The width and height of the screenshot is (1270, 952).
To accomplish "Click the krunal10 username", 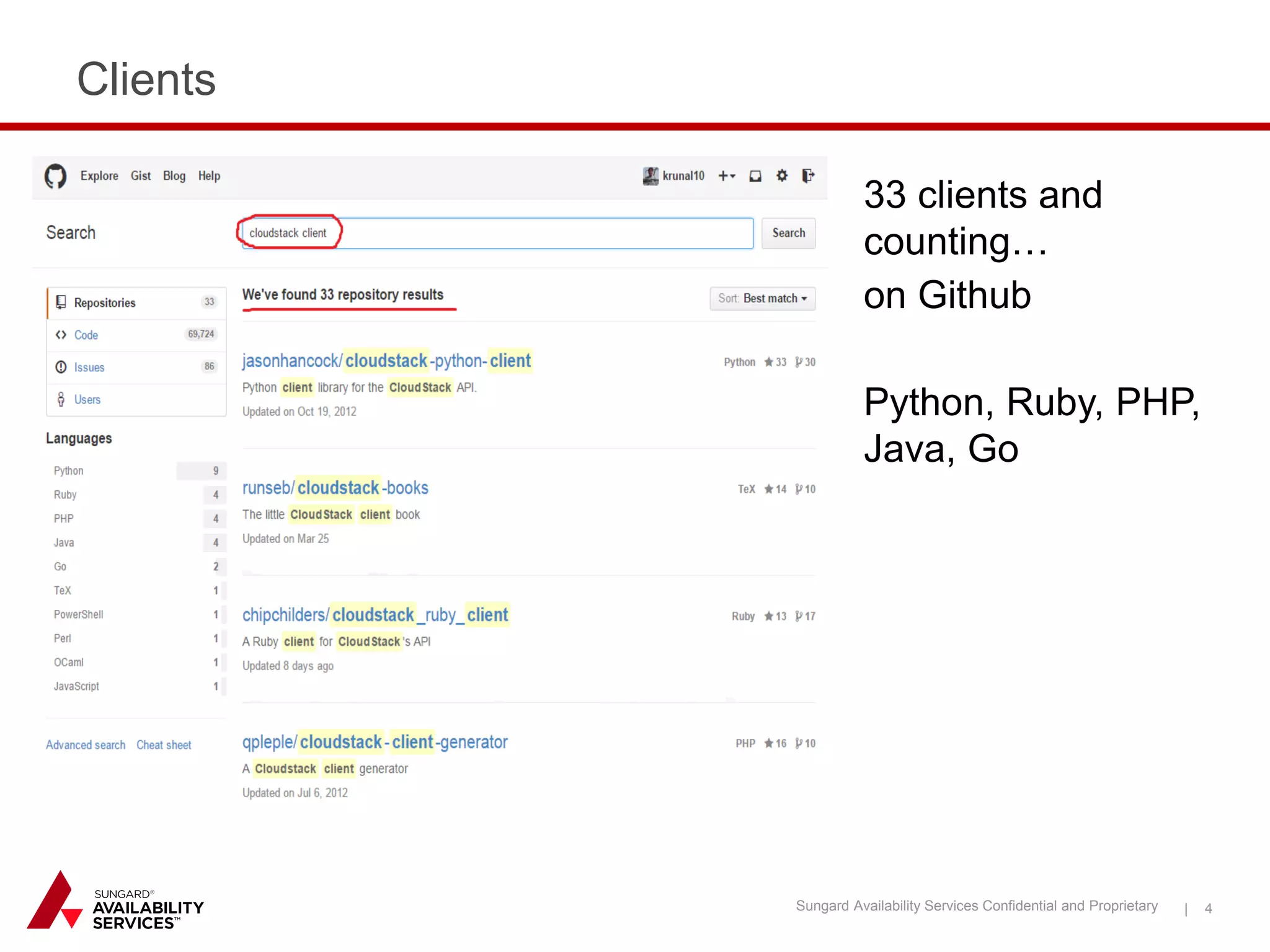I will [683, 176].
